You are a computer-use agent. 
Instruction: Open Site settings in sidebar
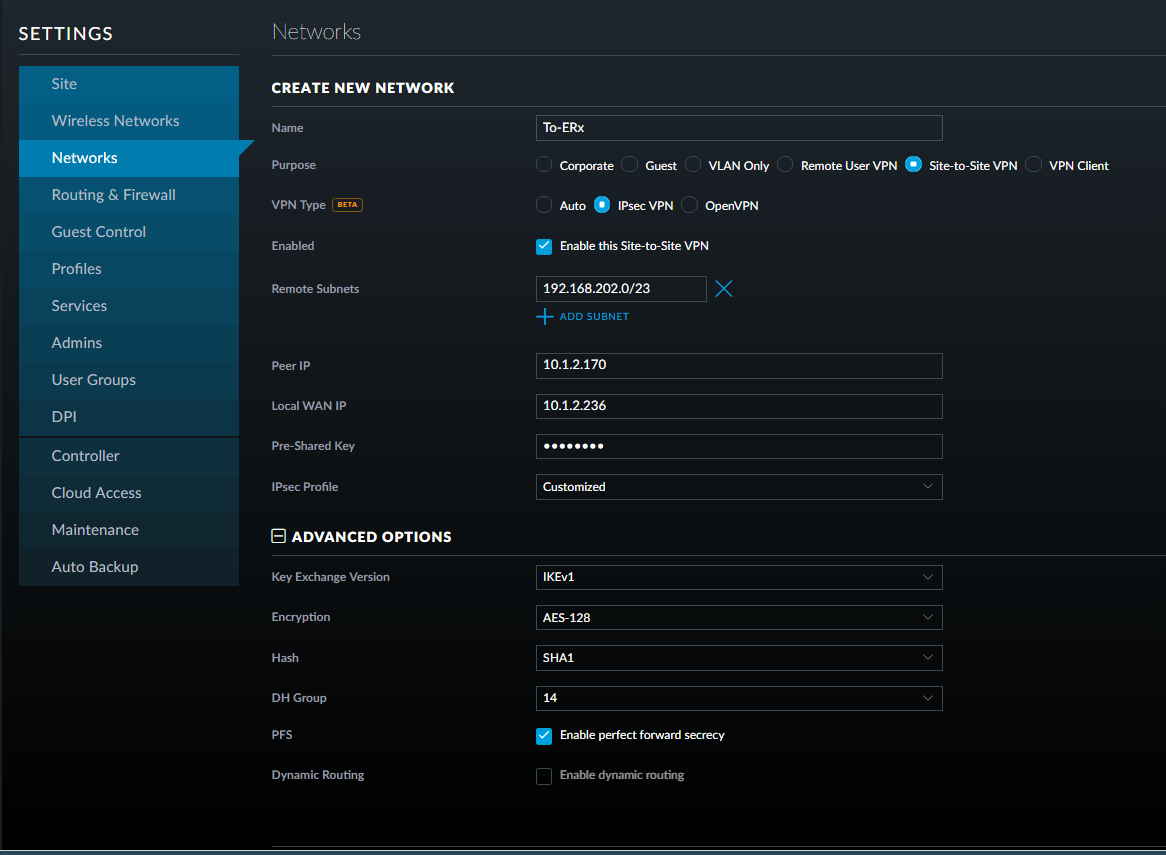coord(129,84)
